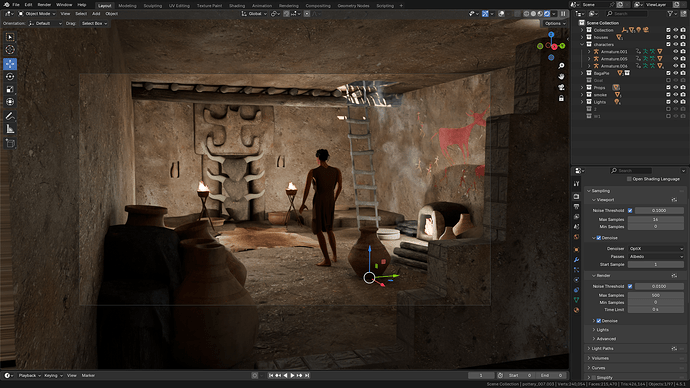Hide houses collection with eye icon
The width and height of the screenshot is (690, 388).
[675, 37]
